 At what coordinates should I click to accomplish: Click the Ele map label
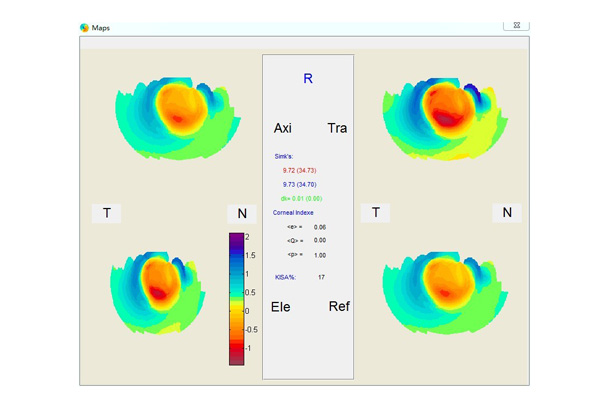click(x=281, y=306)
